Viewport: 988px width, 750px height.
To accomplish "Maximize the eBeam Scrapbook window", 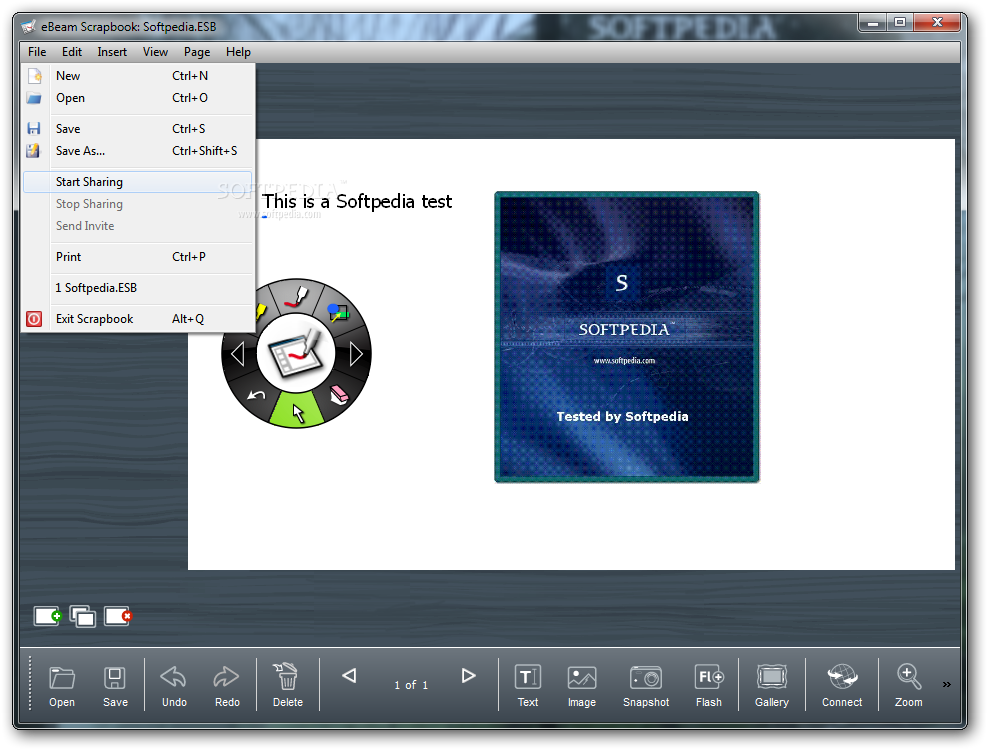I will [900, 23].
